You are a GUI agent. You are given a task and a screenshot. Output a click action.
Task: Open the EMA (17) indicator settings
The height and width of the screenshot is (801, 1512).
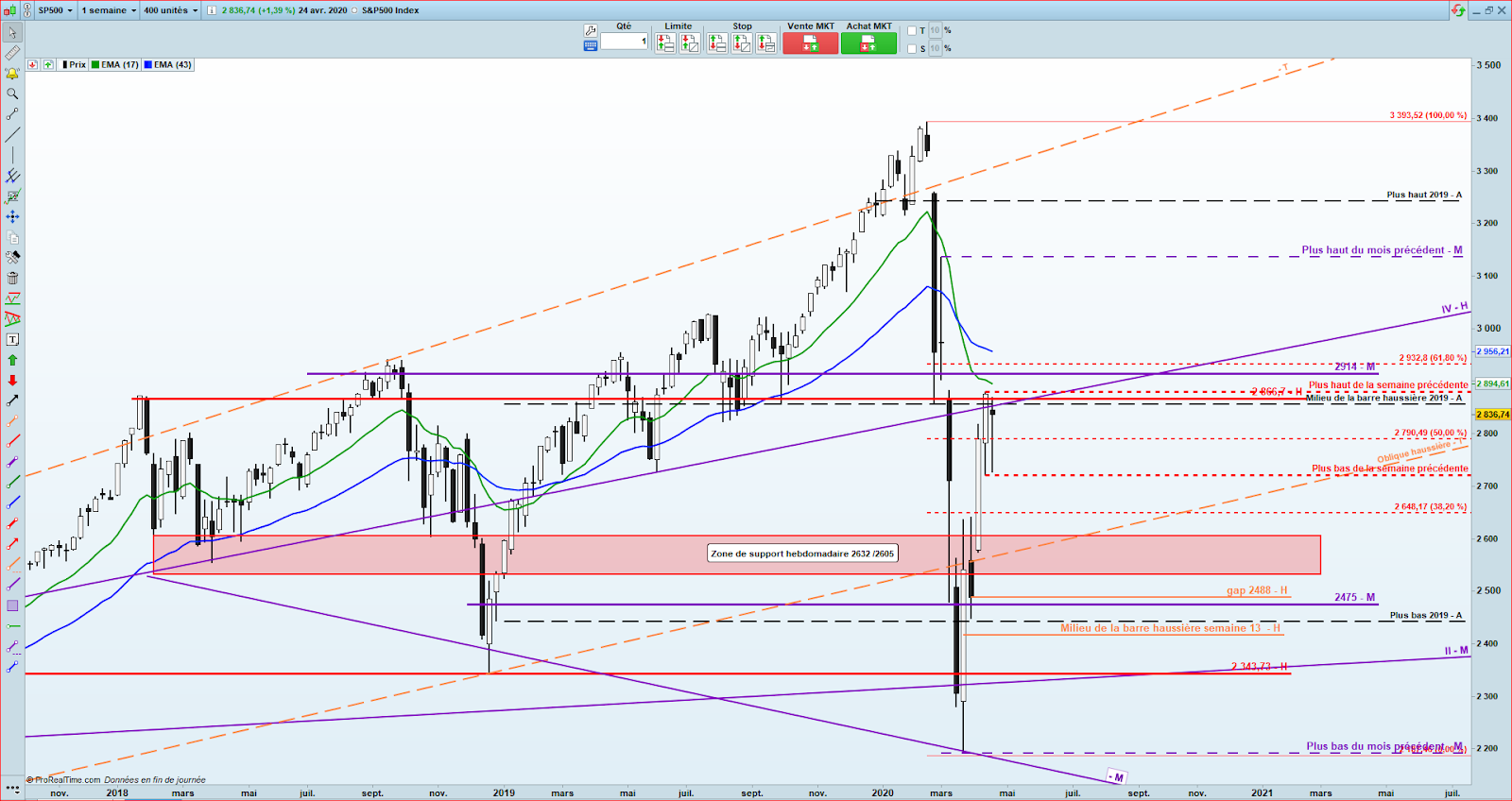coord(115,65)
